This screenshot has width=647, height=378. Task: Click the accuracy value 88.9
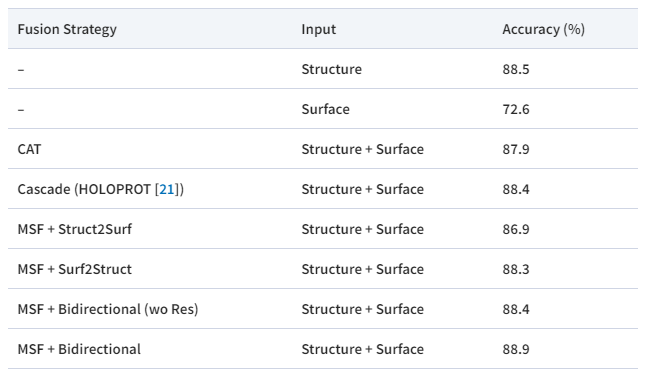coord(516,349)
